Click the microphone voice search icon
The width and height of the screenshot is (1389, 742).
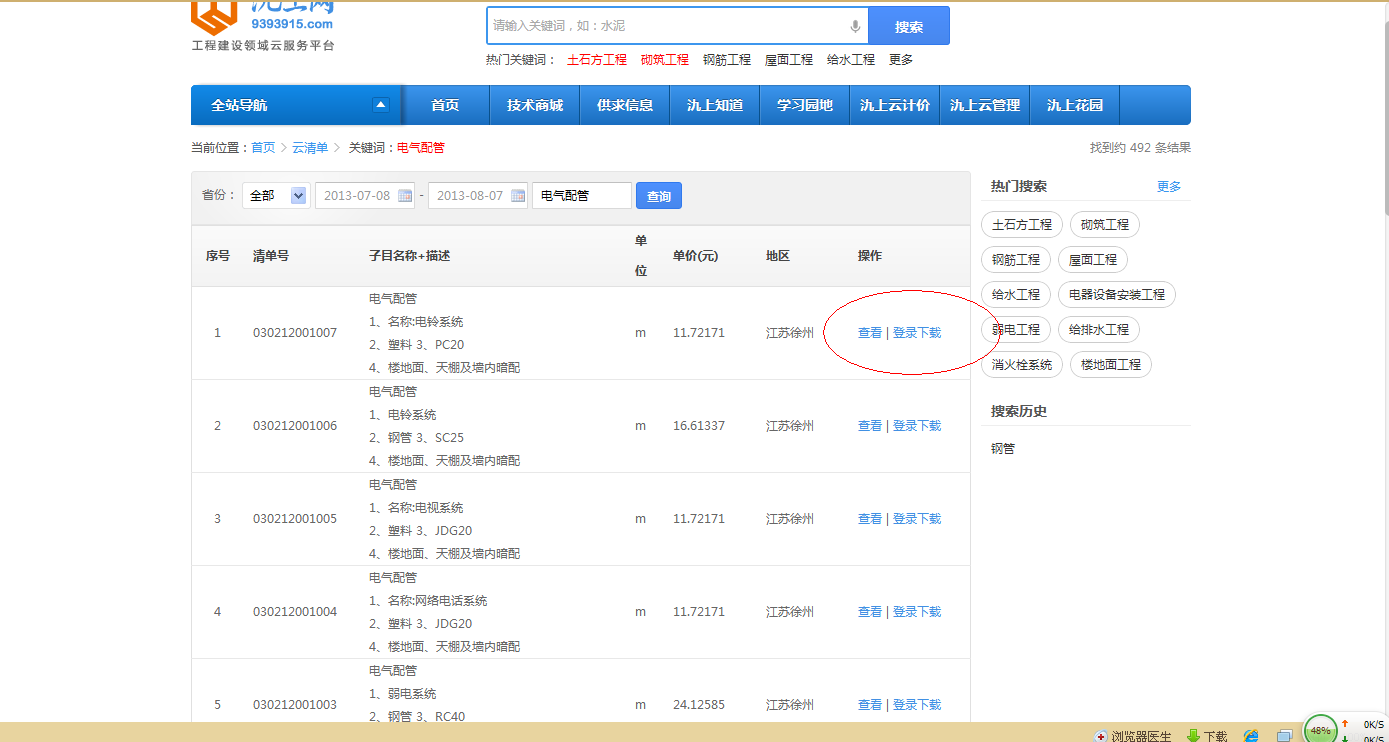[855, 27]
